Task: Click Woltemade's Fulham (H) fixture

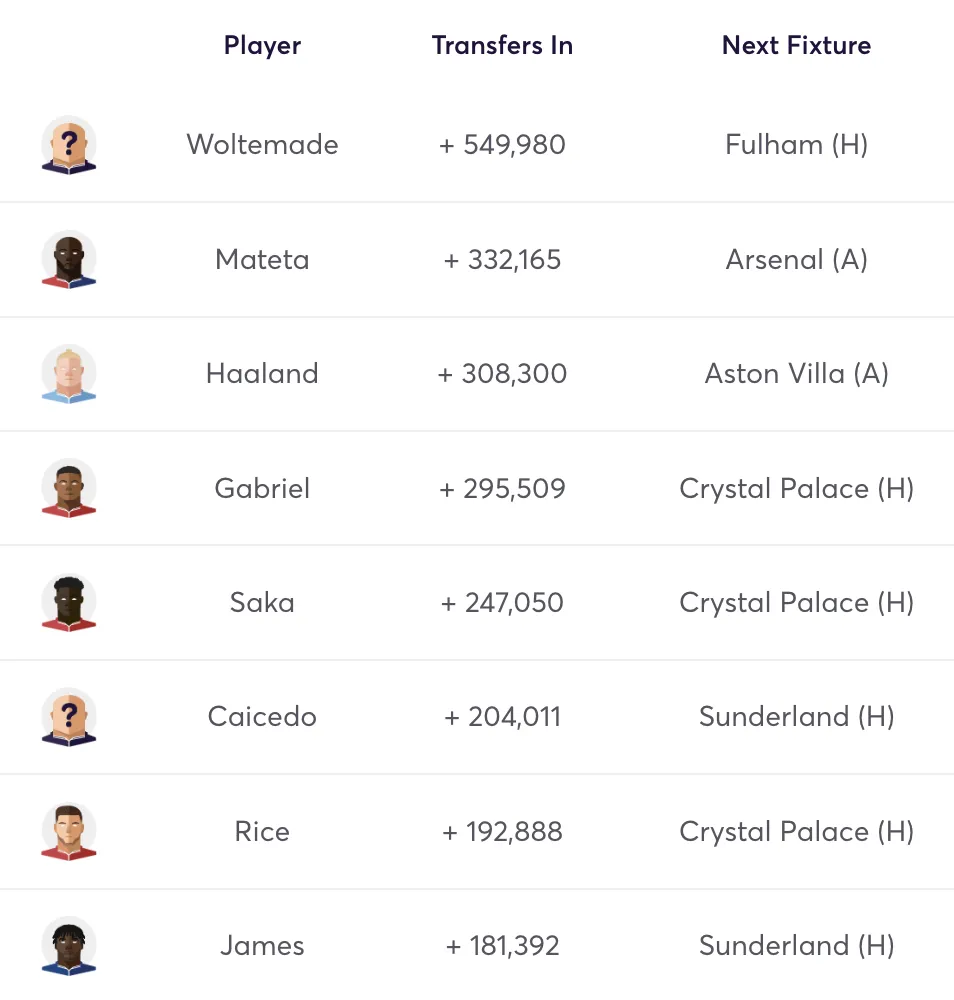Action: (796, 145)
